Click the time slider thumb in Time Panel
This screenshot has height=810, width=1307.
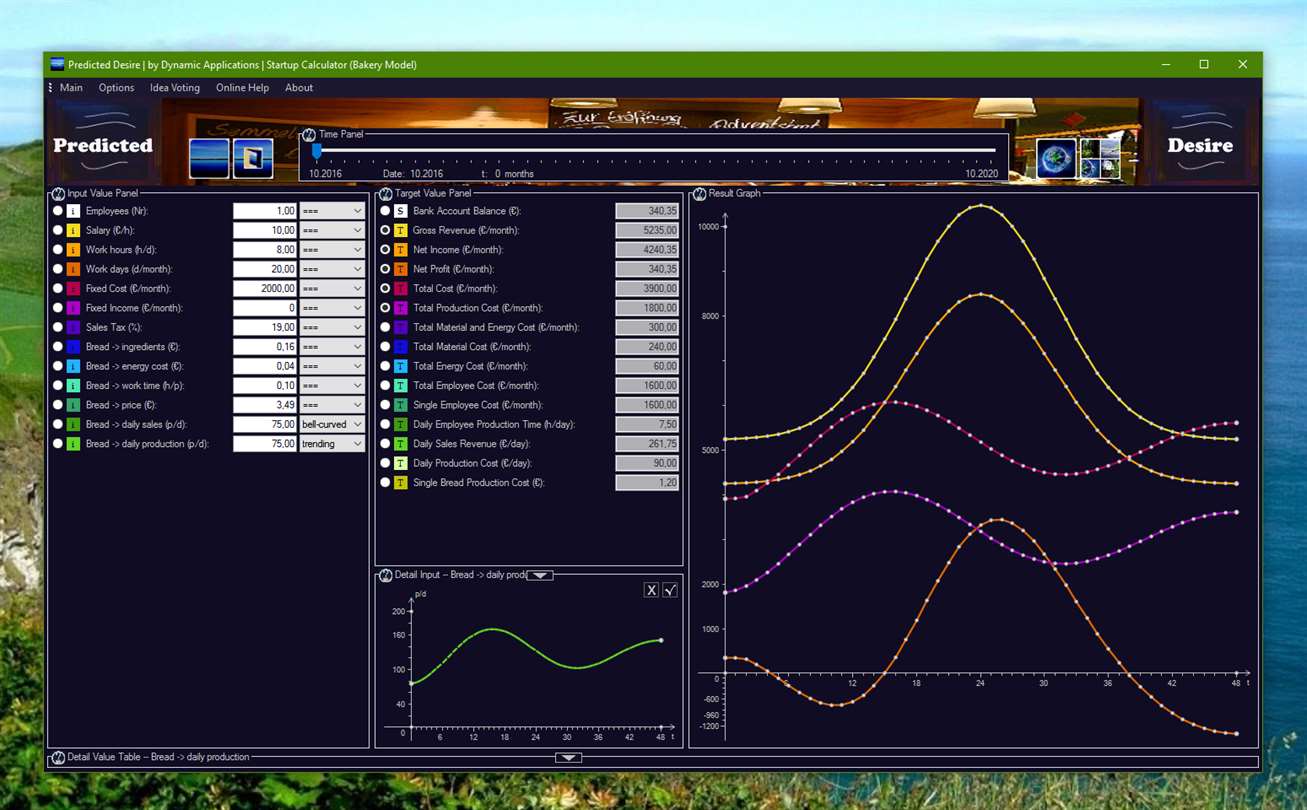point(316,151)
